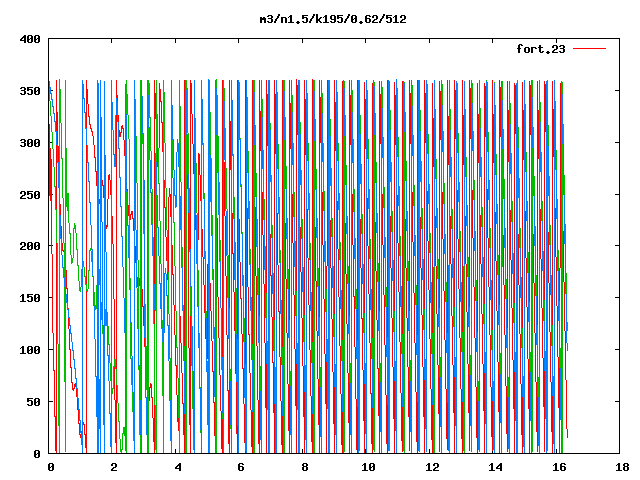Click the y-axis label 350
The image size is (640, 480).
coord(30,91)
